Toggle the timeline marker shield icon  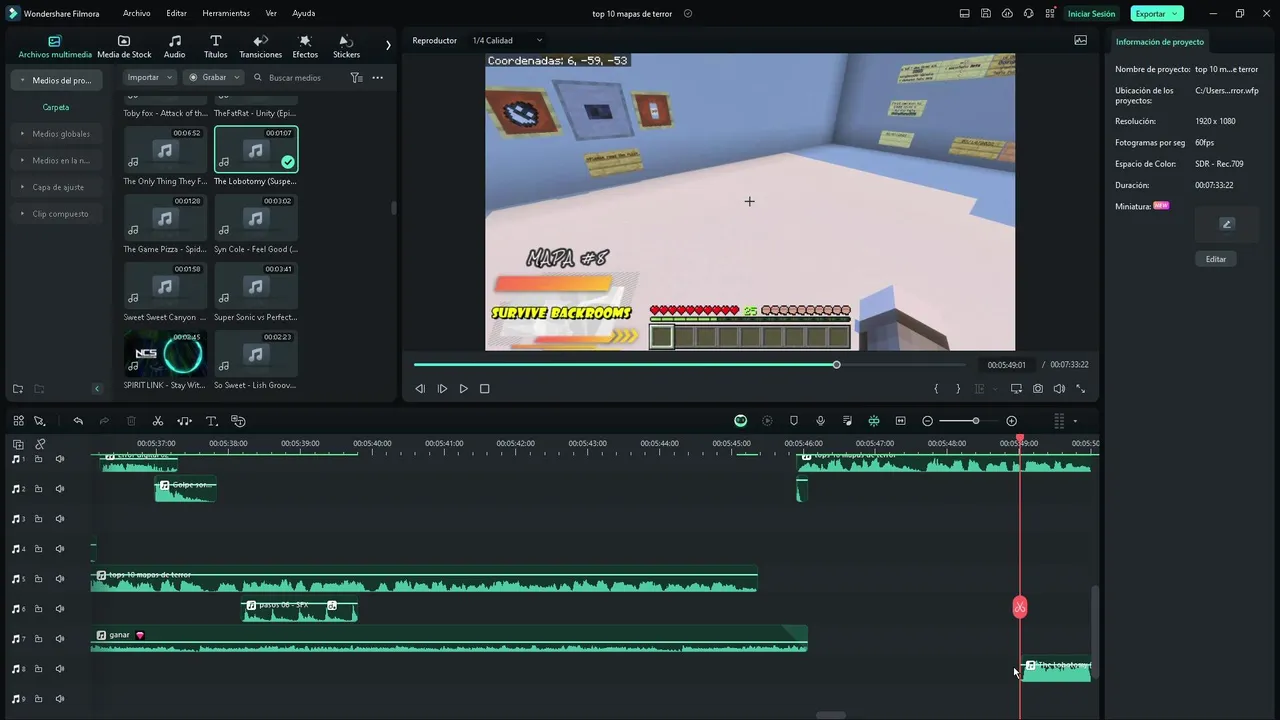[x=794, y=421]
